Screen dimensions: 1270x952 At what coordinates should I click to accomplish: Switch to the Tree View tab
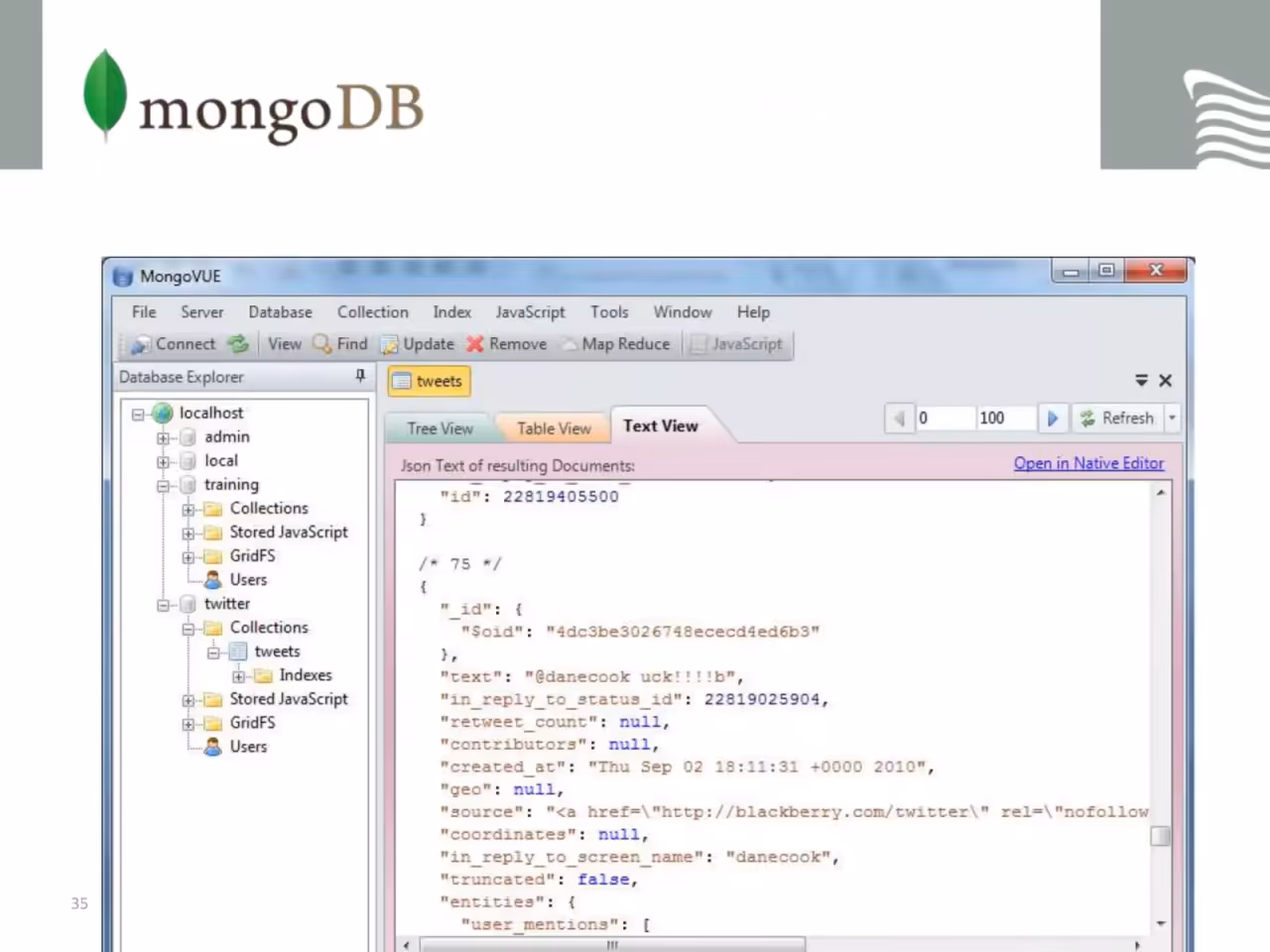(x=440, y=428)
